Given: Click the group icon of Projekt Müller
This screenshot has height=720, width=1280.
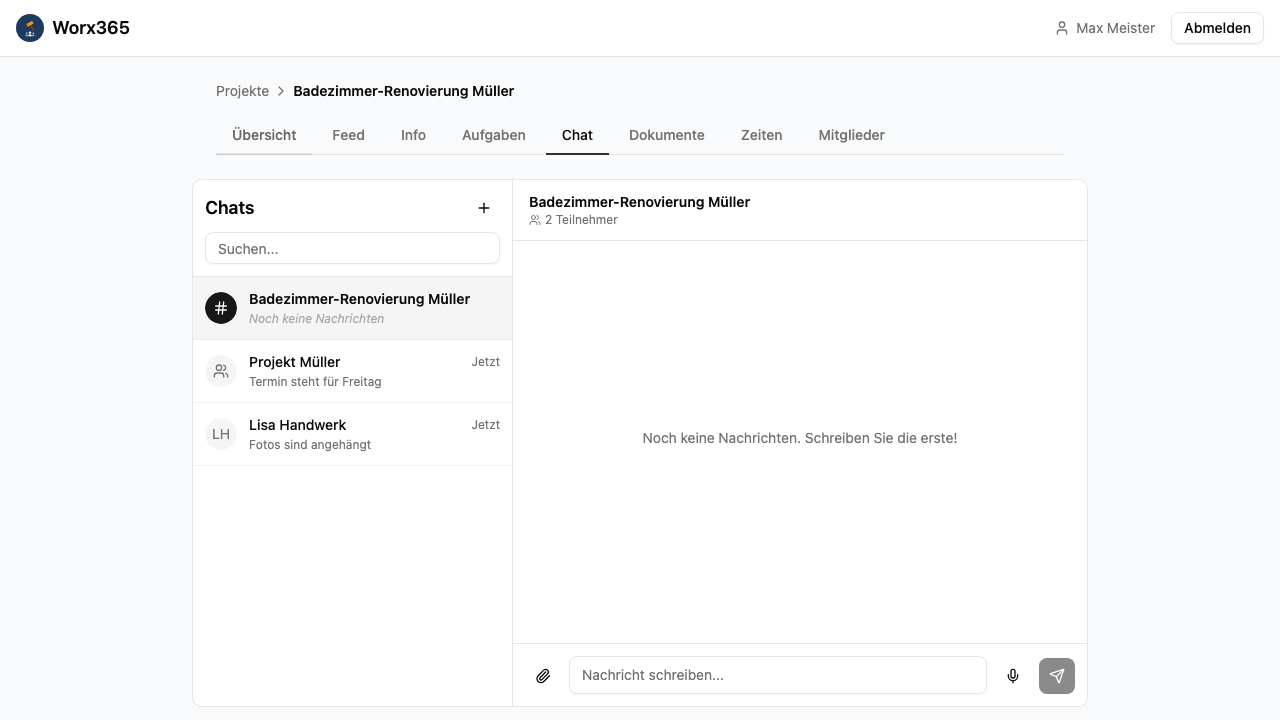Looking at the screenshot, I should (221, 371).
